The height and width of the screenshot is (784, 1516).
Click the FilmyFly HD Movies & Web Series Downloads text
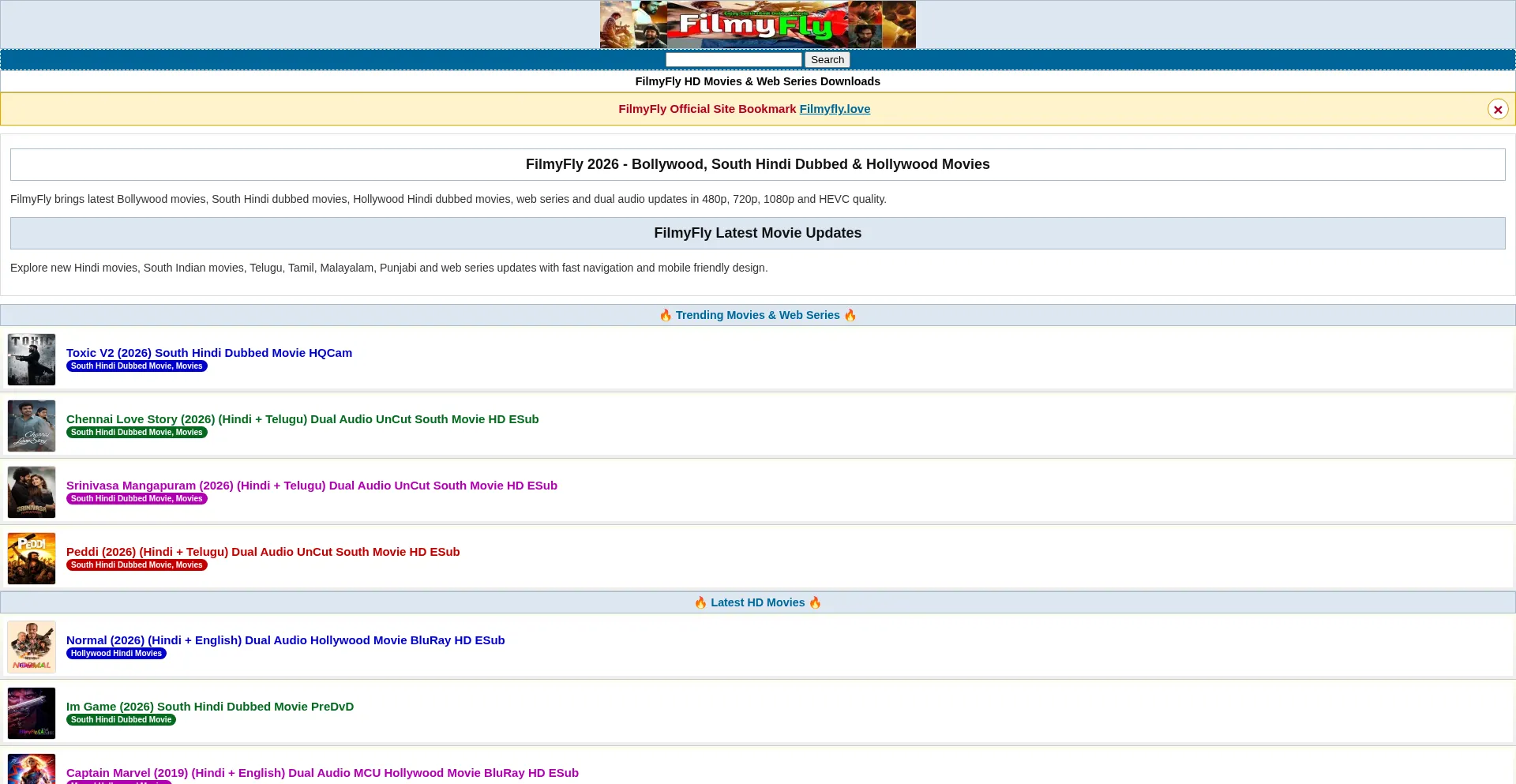tap(758, 81)
